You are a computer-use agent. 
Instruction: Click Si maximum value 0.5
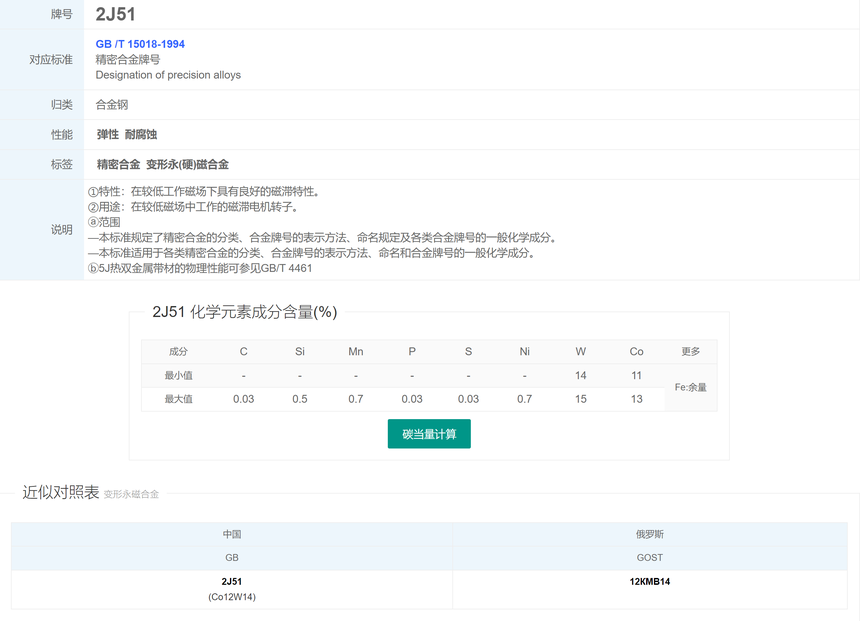pos(299,399)
